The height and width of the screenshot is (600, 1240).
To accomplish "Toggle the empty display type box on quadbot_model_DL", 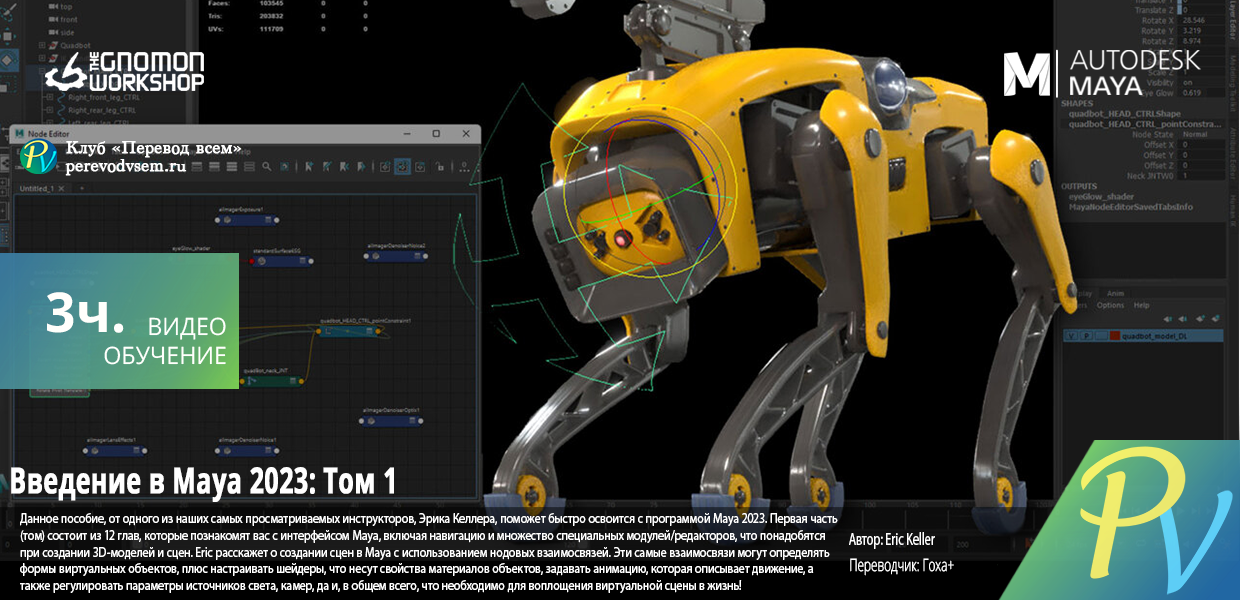I will pyautogui.click(x=1101, y=336).
